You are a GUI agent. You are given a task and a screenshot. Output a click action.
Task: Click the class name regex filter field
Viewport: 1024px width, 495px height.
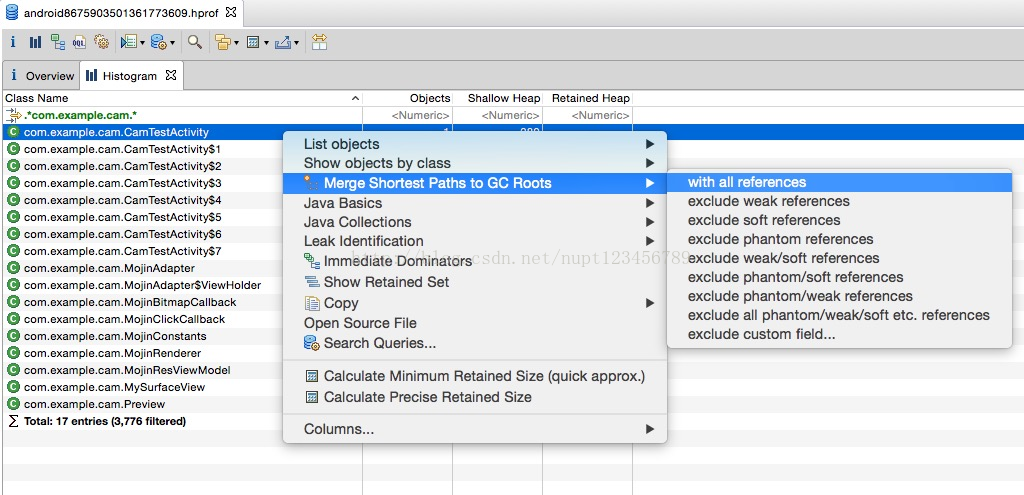183,116
